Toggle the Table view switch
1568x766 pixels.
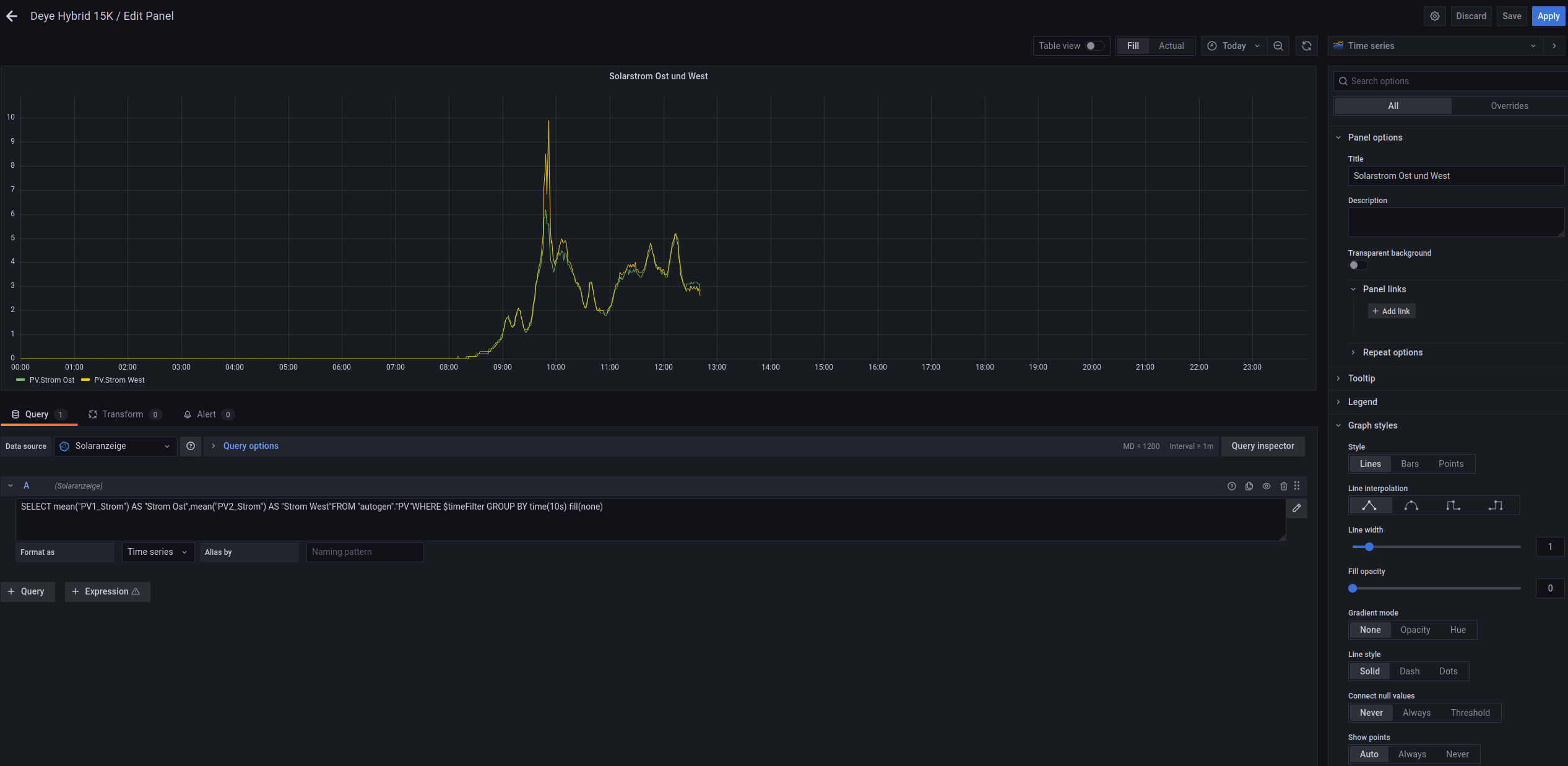point(1094,46)
